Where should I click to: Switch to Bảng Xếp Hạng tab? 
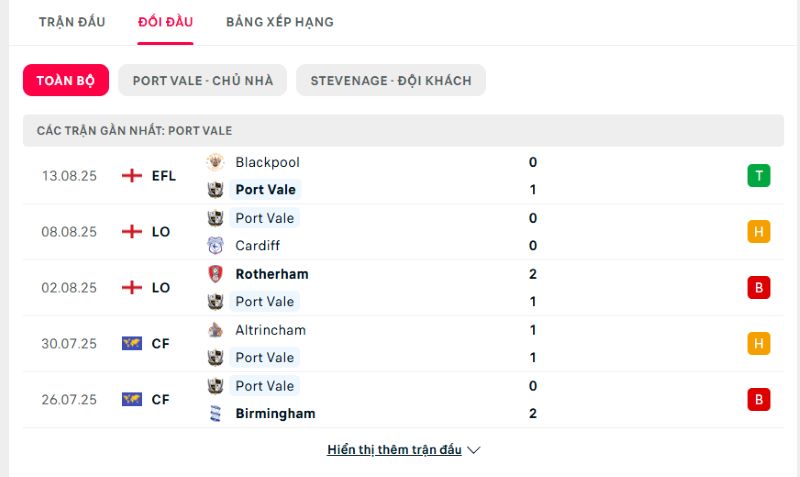280,22
